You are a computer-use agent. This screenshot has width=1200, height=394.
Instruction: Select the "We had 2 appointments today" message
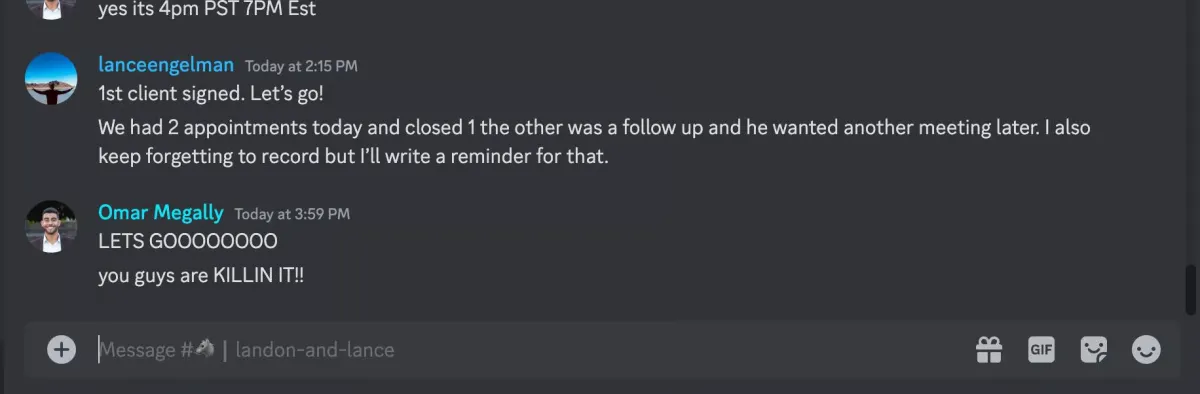(594, 143)
